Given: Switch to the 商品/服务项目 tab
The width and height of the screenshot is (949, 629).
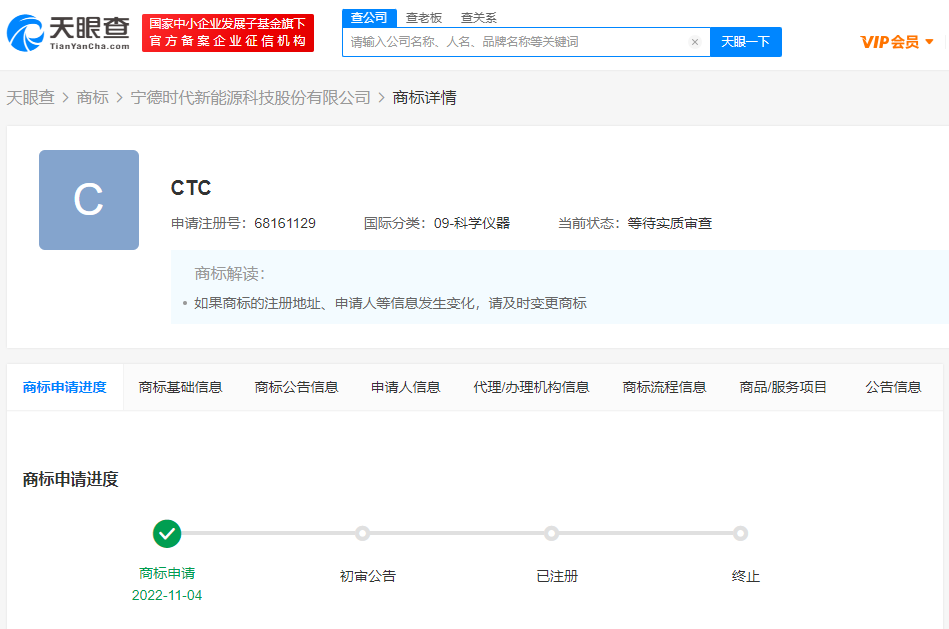Looking at the screenshot, I should (783, 387).
